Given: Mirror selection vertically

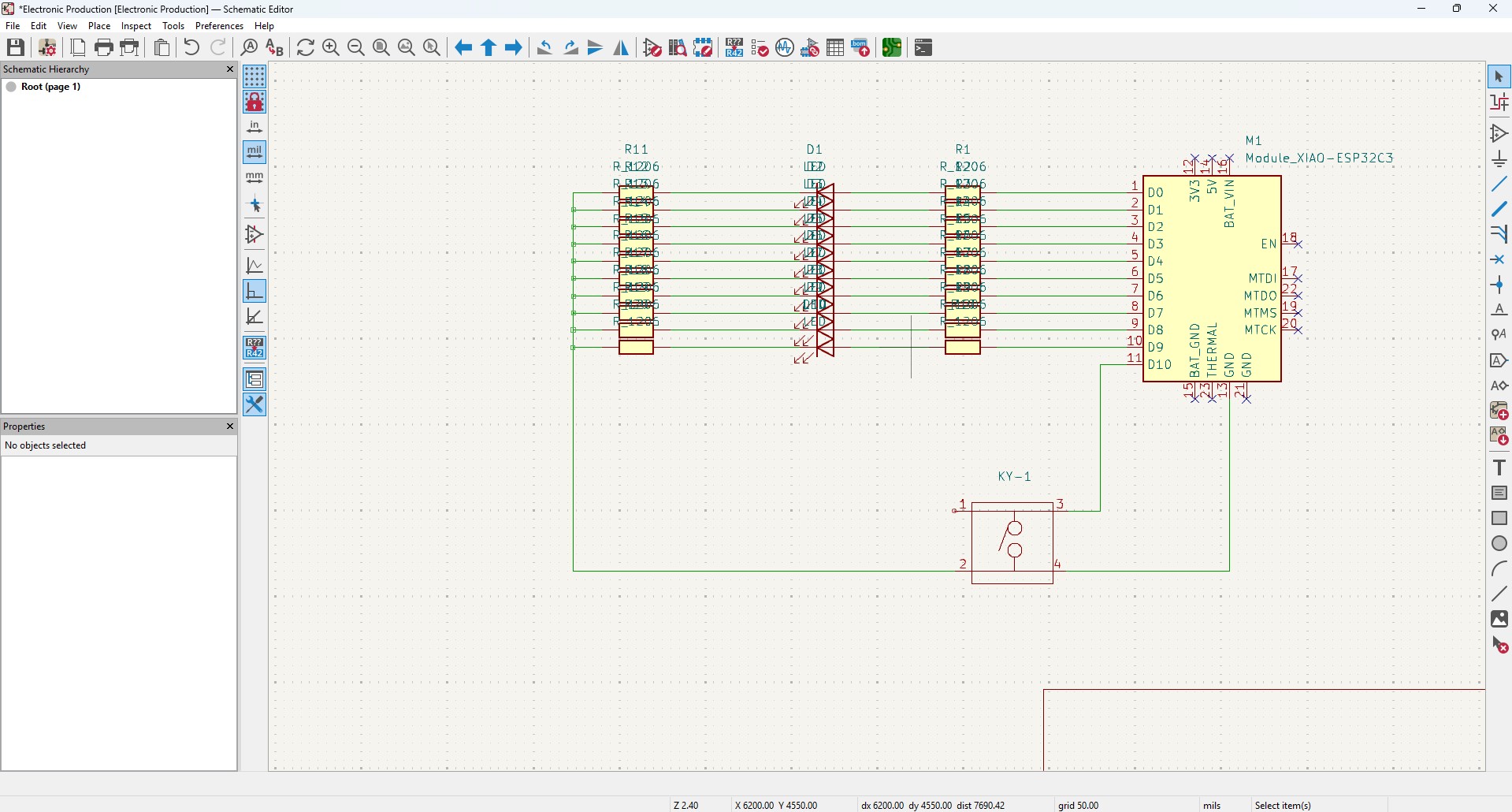Looking at the screenshot, I should pyautogui.click(x=596, y=47).
